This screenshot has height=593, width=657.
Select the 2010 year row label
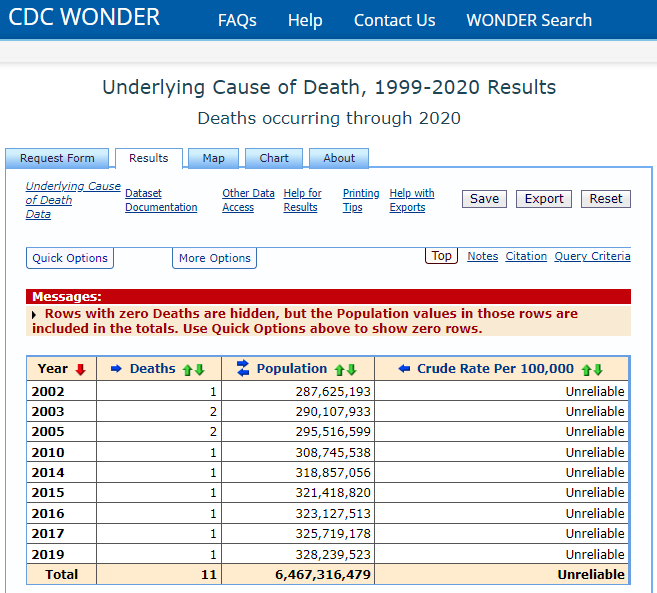[48, 453]
